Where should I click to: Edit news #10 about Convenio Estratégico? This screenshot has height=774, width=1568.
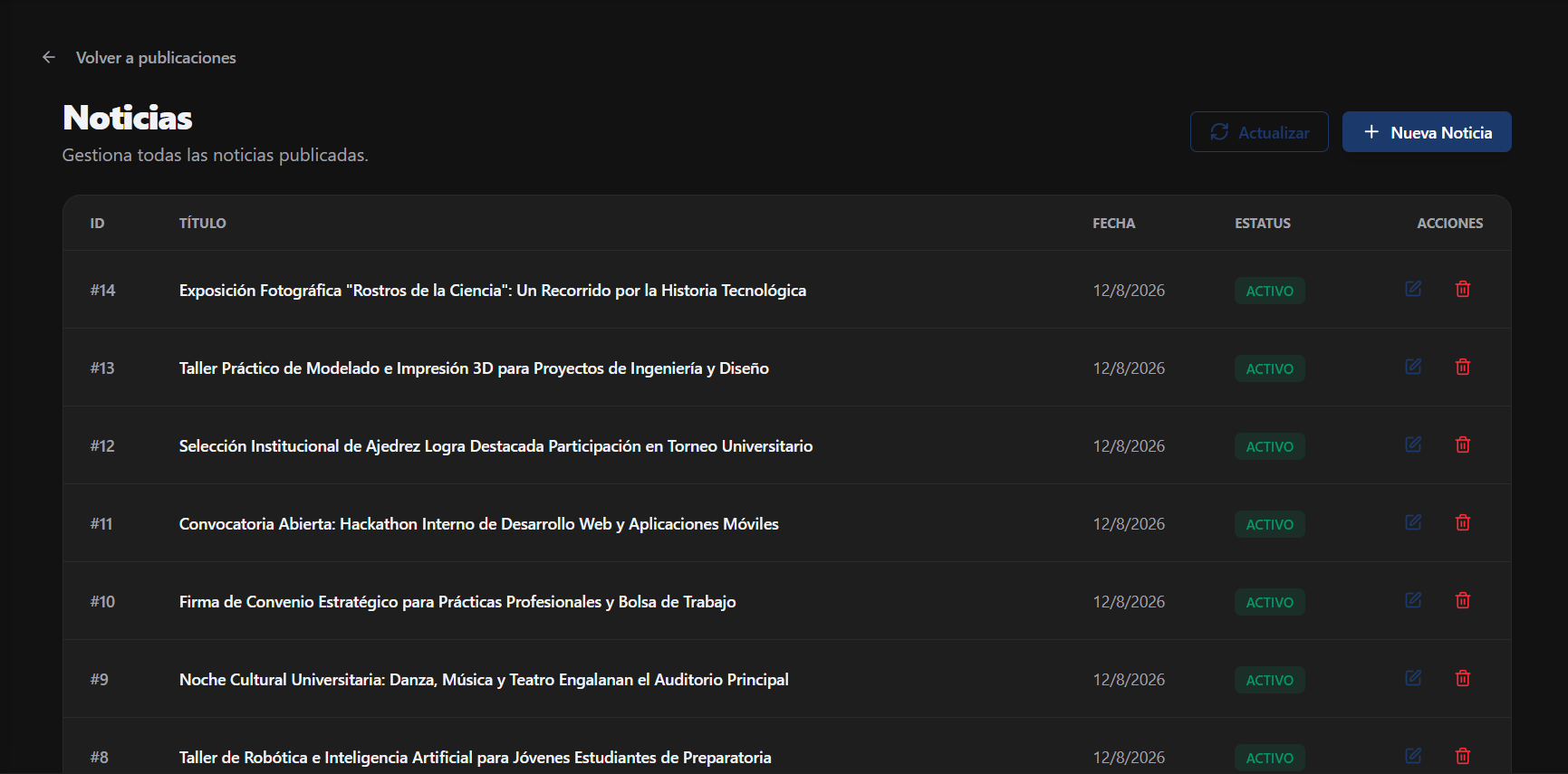click(x=1413, y=600)
